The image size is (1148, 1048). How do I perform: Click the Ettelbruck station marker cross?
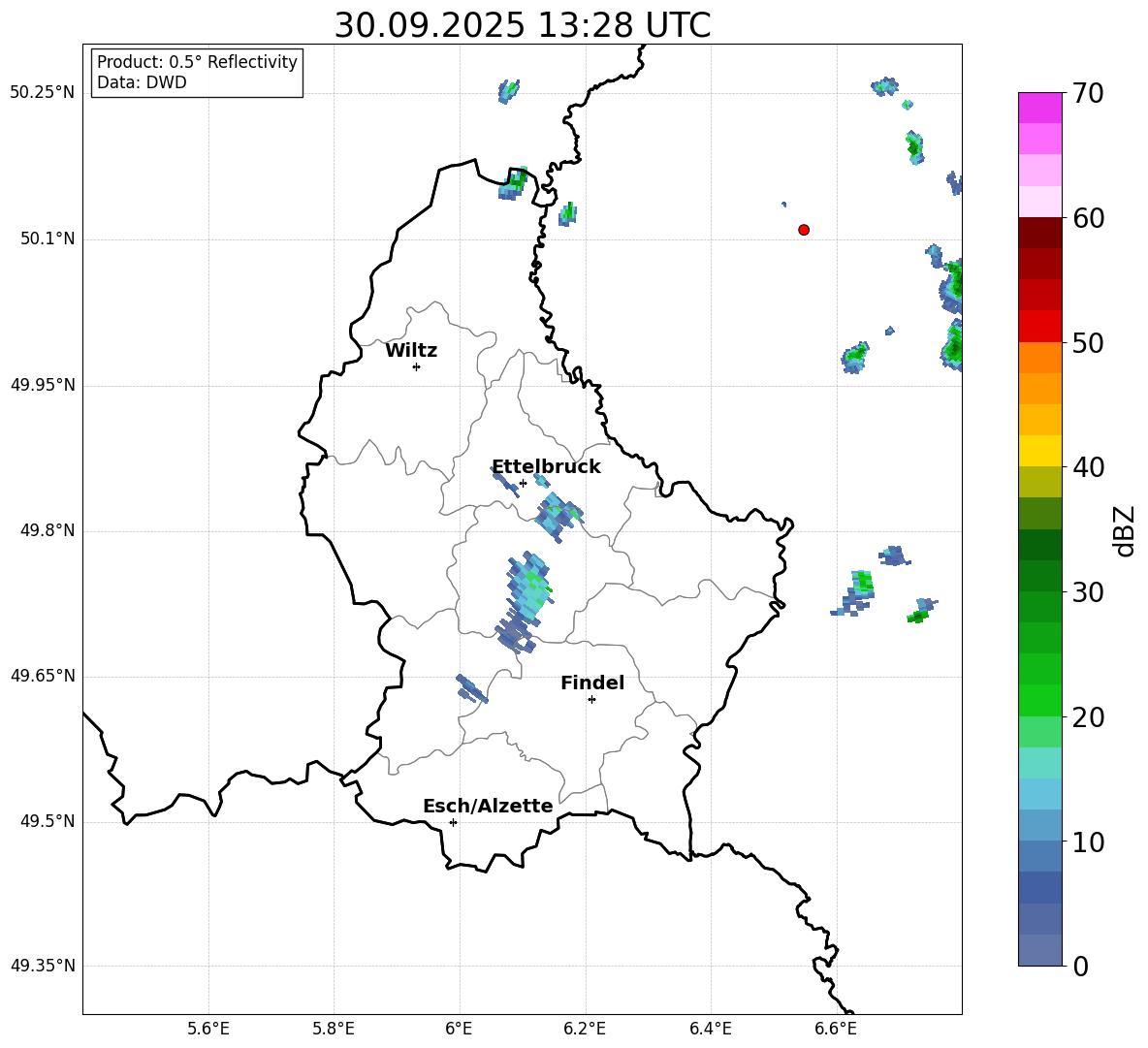(523, 483)
